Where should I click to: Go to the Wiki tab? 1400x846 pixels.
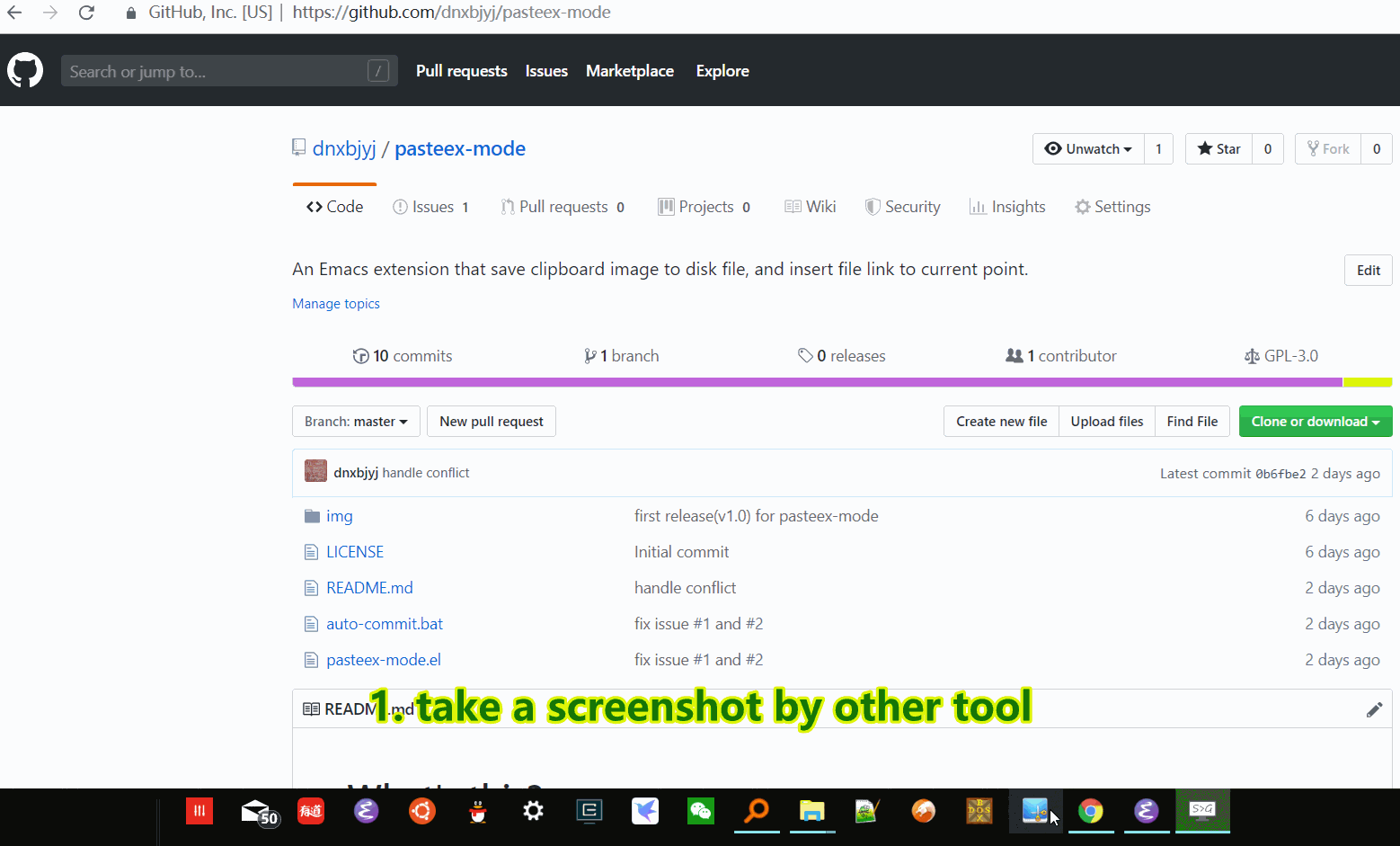coord(811,207)
